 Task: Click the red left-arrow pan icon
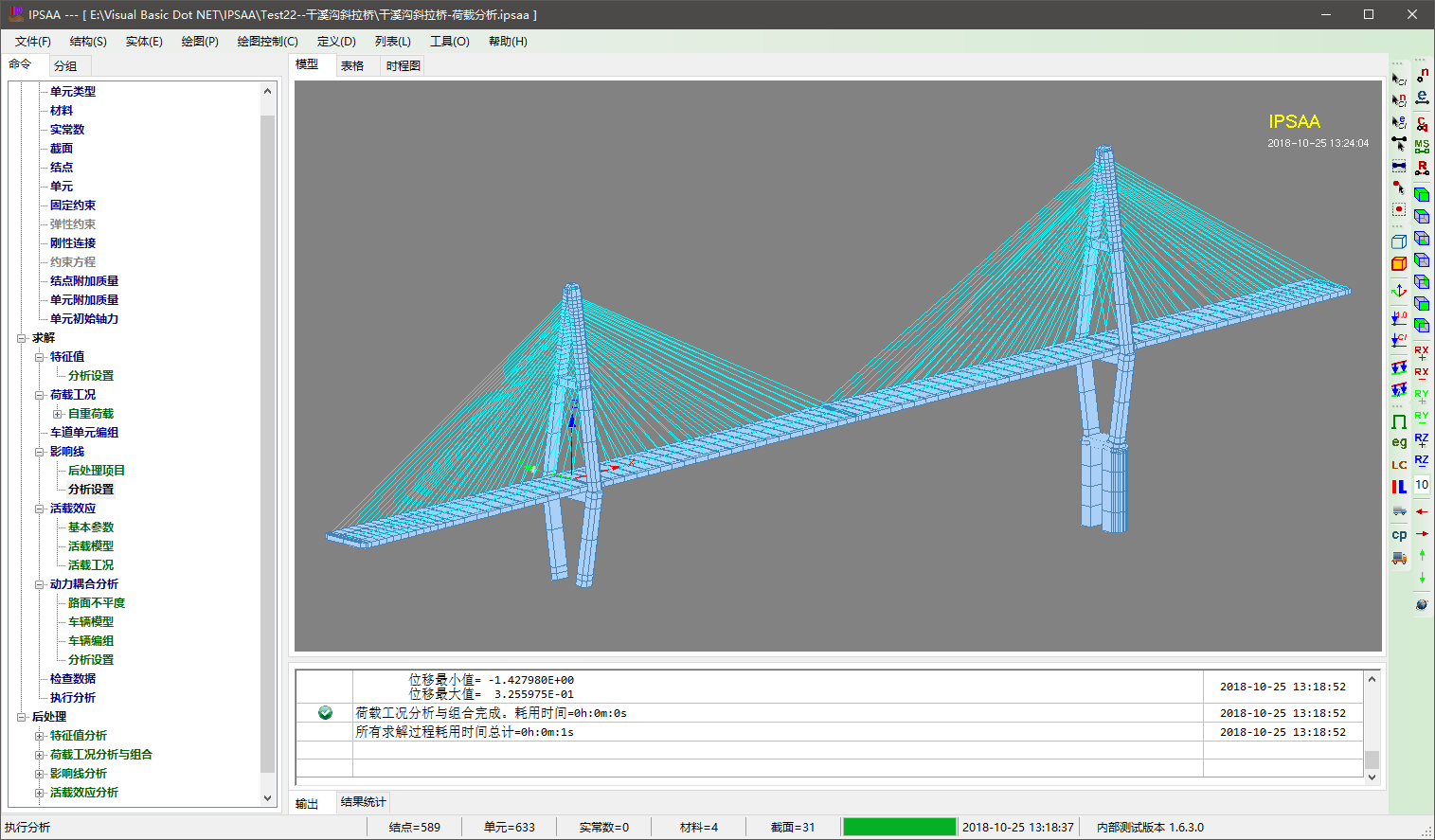point(1422,511)
